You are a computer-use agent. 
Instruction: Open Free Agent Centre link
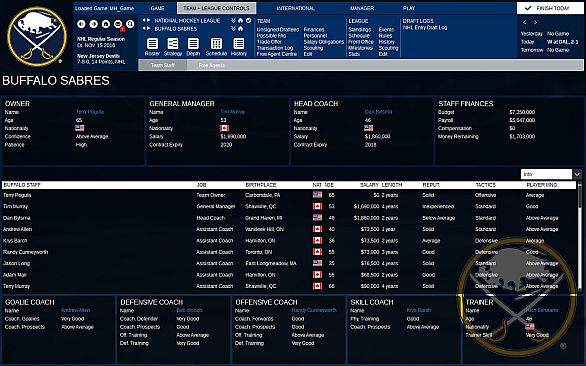[x=277, y=54]
